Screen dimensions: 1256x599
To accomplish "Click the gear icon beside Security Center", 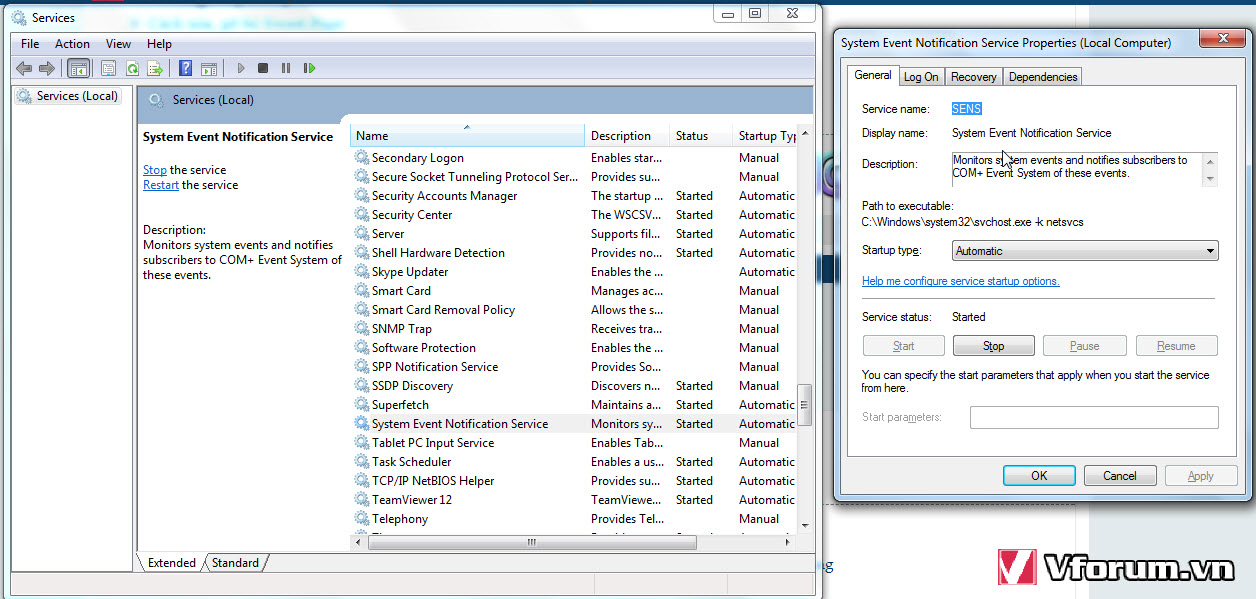I will (362, 215).
